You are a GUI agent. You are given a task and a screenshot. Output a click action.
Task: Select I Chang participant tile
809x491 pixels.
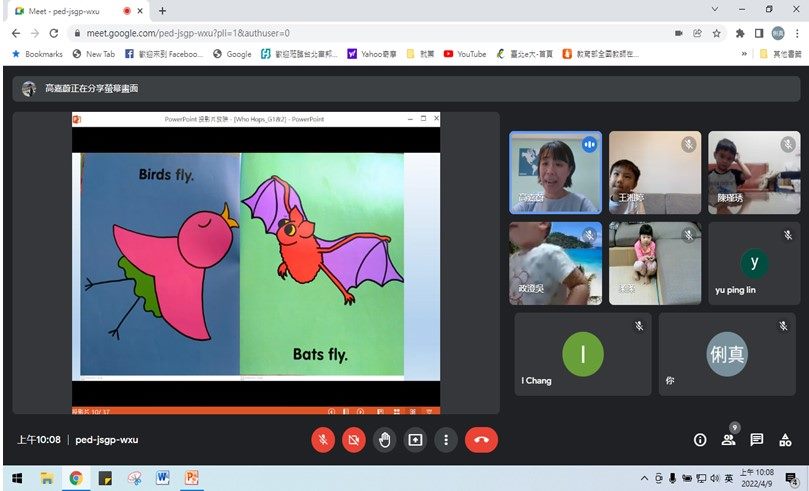(x=582, y=355)
